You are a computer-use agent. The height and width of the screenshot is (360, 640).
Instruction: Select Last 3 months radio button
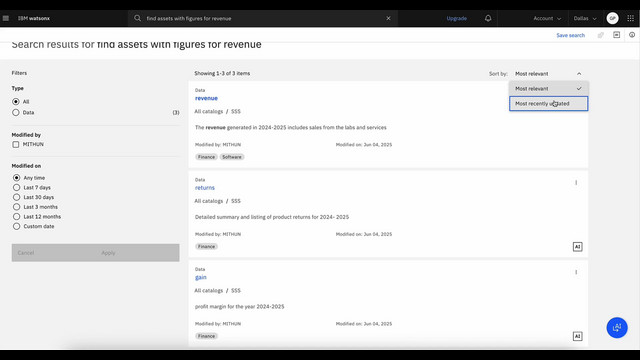tap(16, 207)
